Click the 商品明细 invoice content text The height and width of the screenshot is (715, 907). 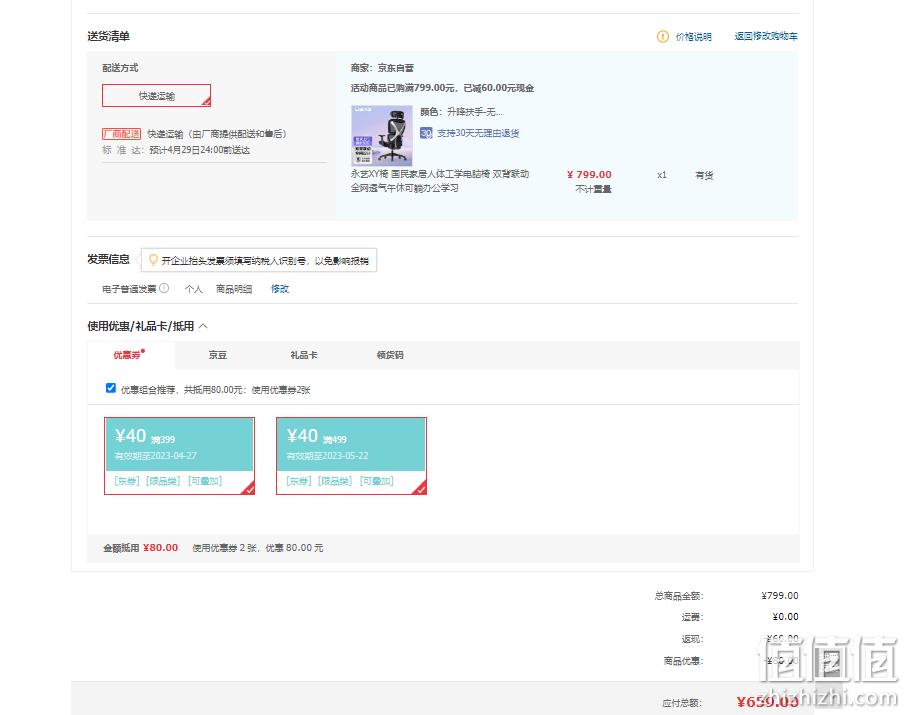[234, 289]
